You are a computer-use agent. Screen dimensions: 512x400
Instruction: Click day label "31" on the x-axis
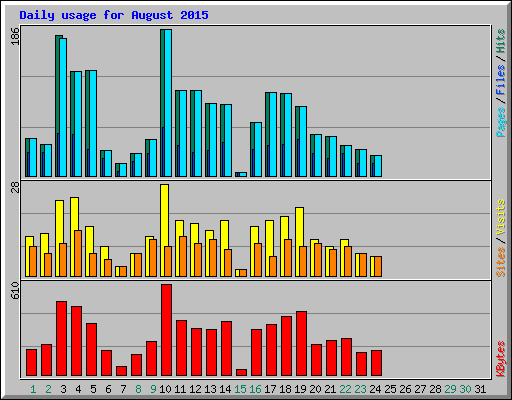point(480,389)
